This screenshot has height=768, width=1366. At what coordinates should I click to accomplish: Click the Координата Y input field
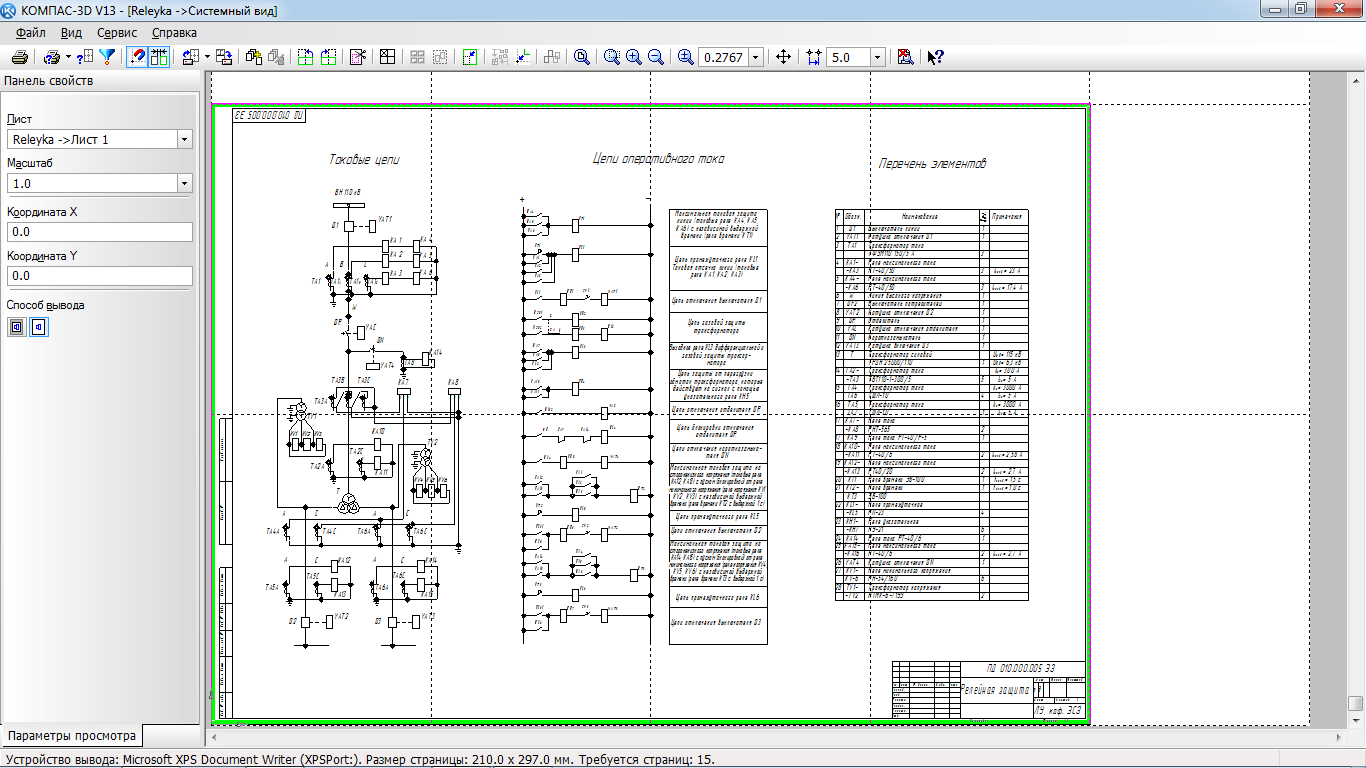tap(99, 275)
